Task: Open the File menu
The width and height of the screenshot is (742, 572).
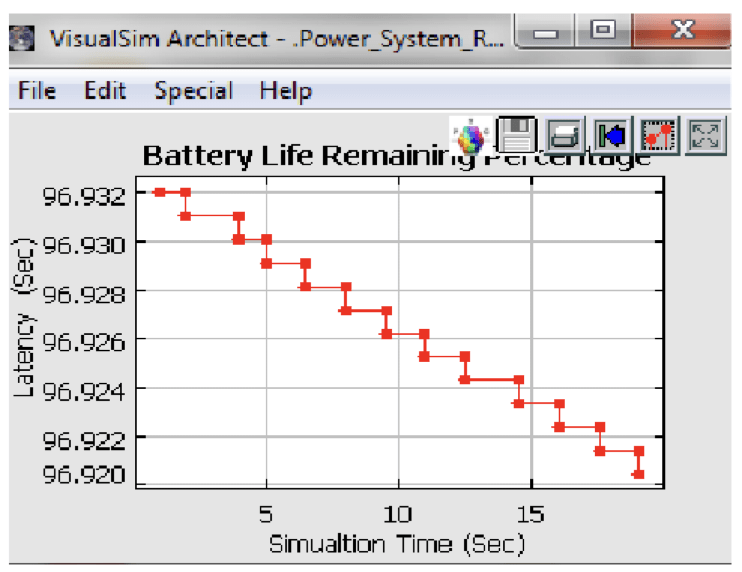Action: tap(37, 91)
